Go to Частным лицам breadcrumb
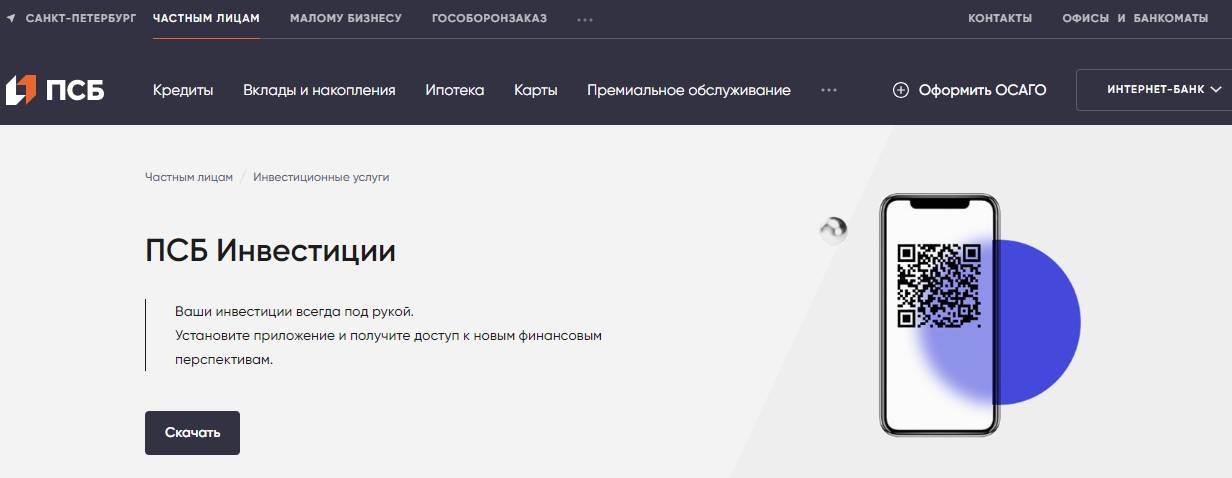This screenshot has height=478, width=1232. [x=189, y=177]
